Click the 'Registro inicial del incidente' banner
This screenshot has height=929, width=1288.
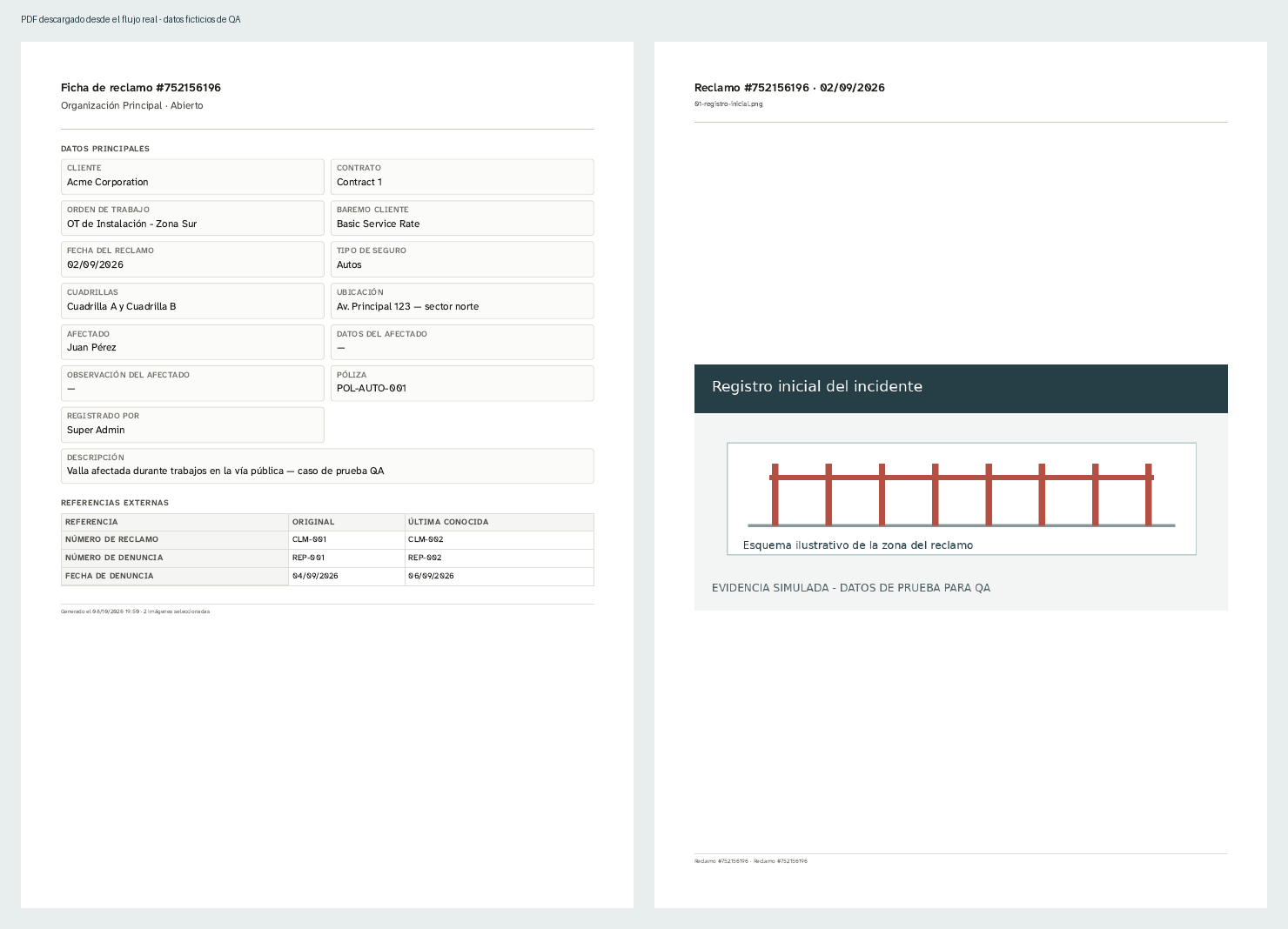coord(961,389)
